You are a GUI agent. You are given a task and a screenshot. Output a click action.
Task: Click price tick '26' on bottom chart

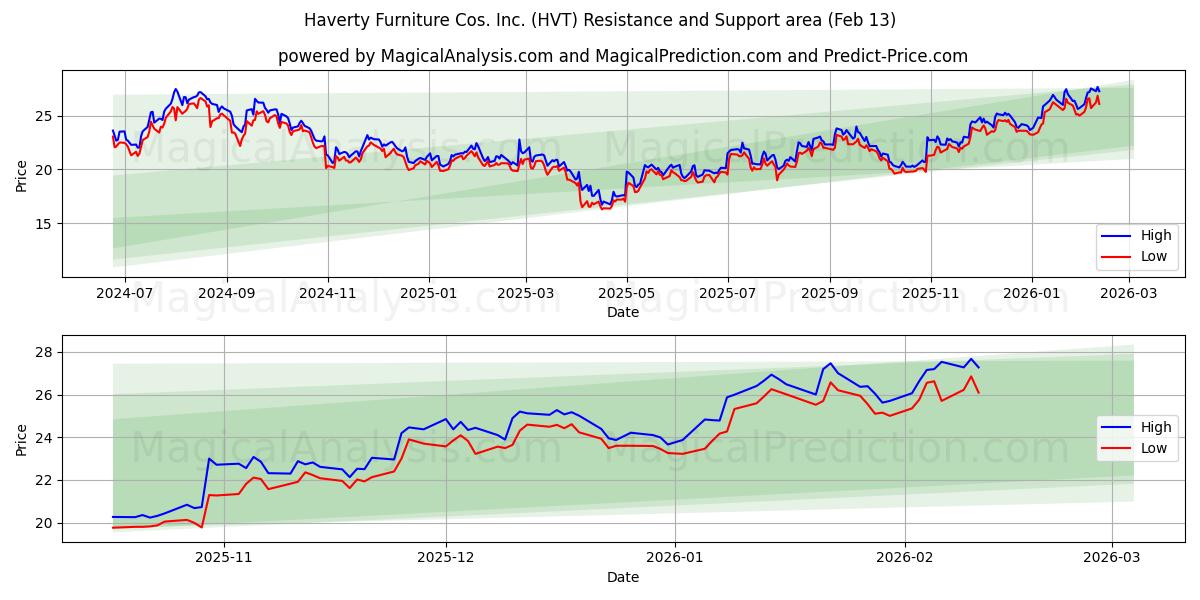coord(46,396)
